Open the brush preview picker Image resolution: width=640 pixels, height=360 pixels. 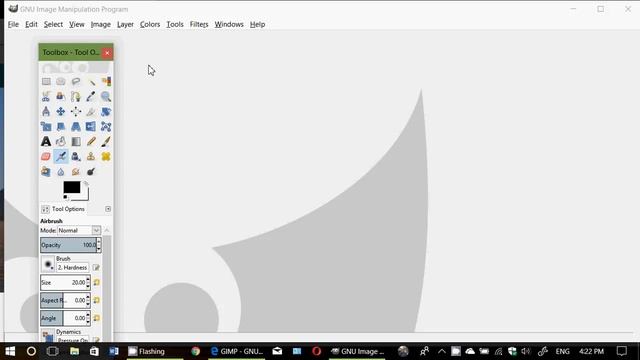pyautogui.click(x=48, y=264)
